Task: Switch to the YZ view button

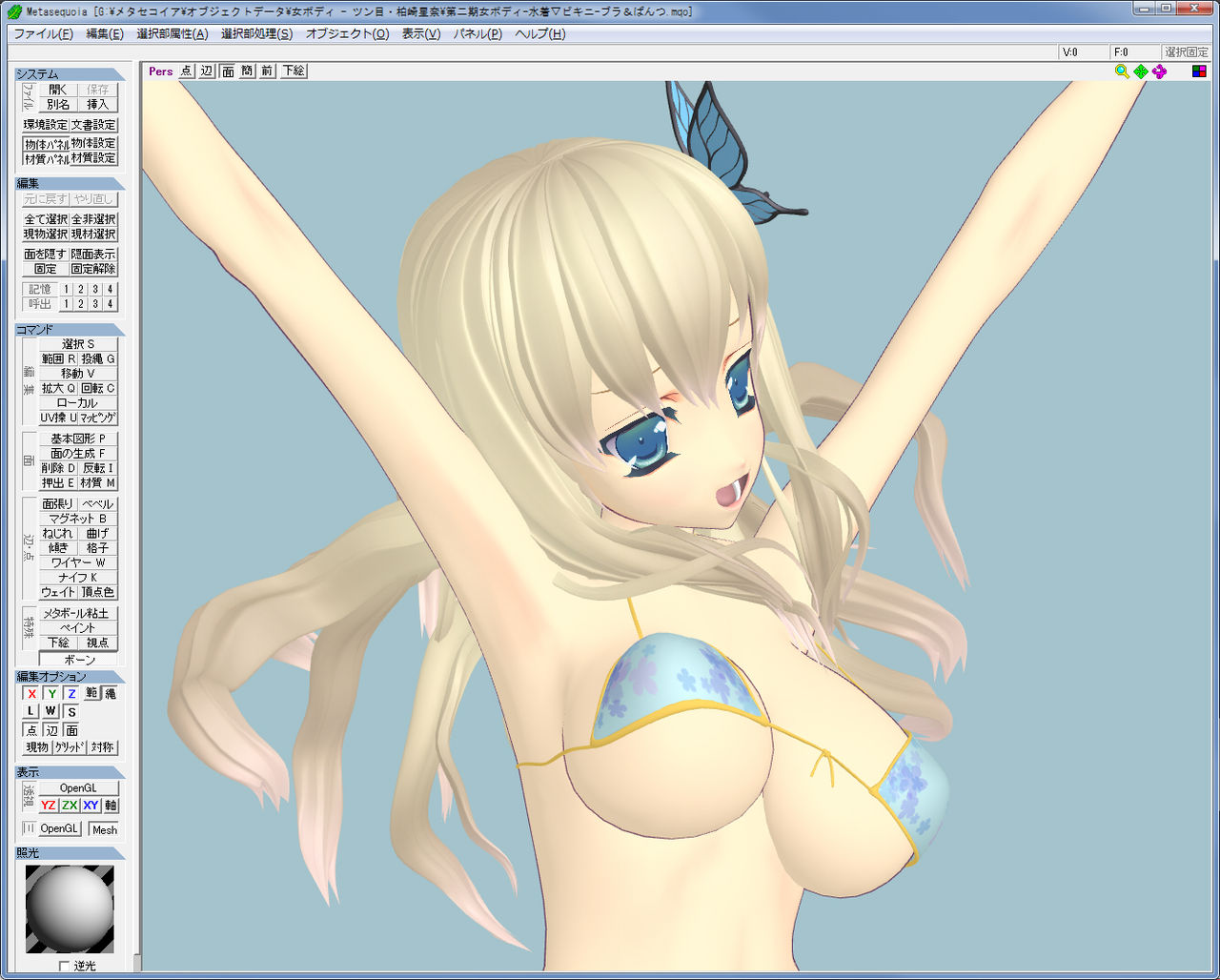Action: 49,806
